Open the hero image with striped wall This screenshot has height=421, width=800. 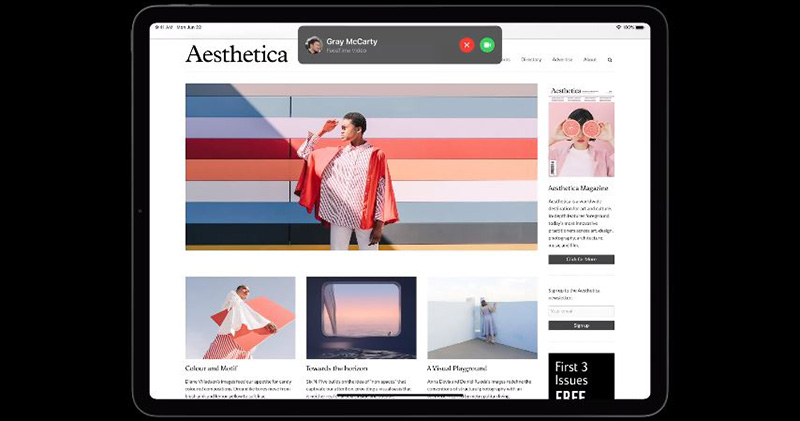(x=361, y=167)
